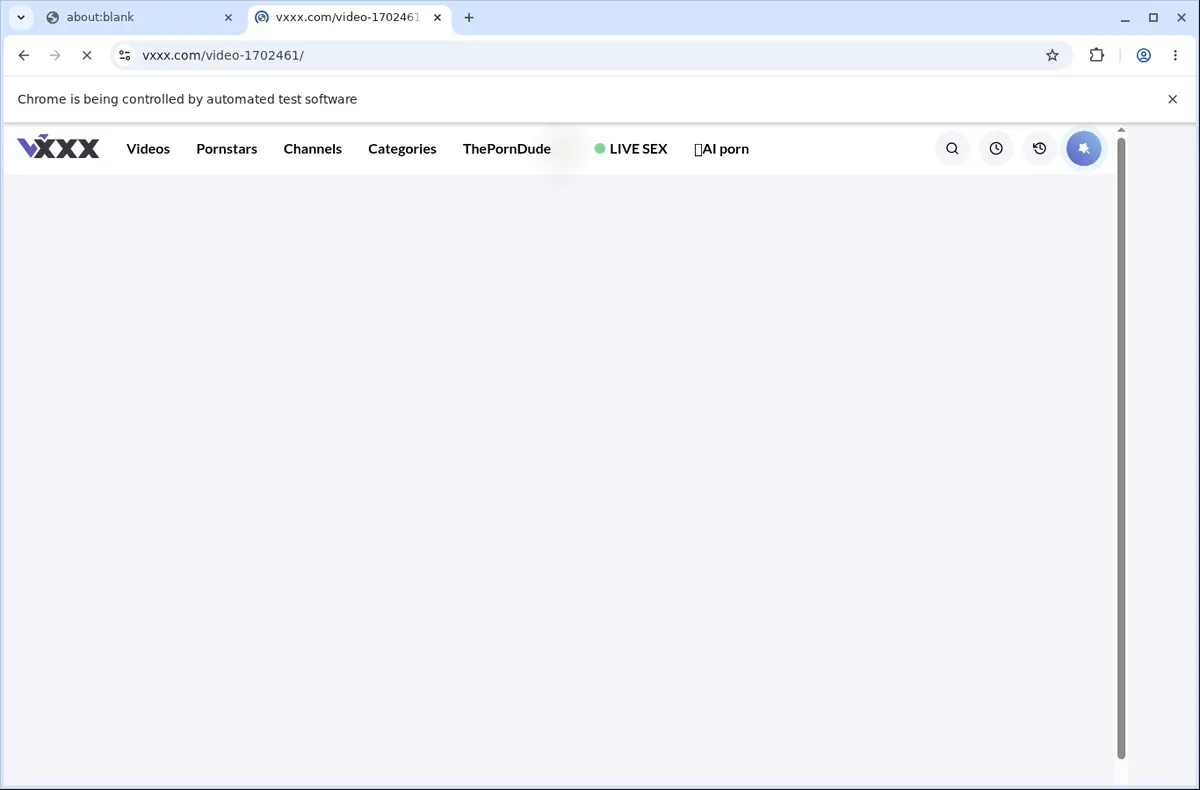Follow the ThePornDude link
1200x790 pixels.
tap(507, 149)
